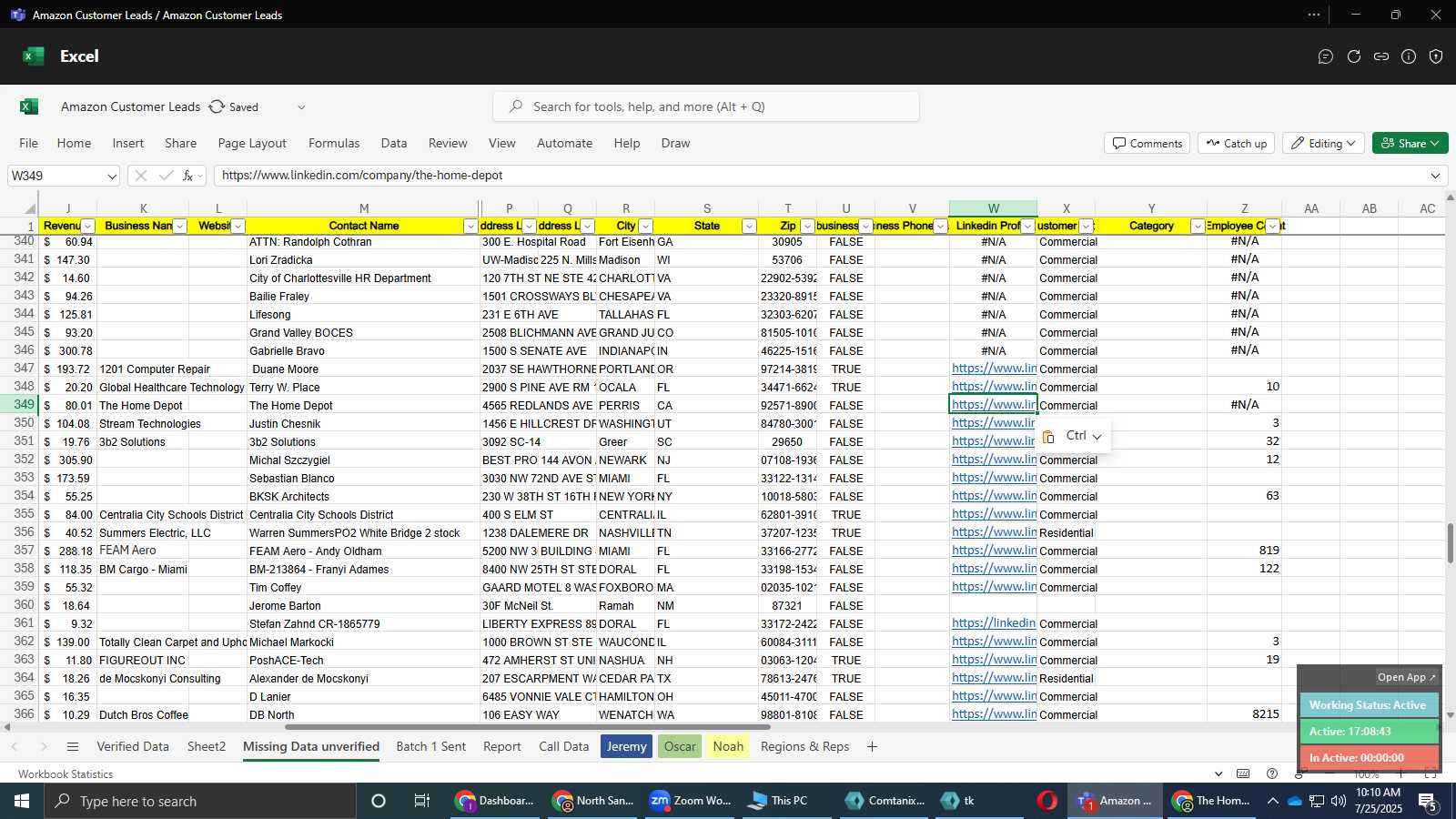Click the confirm checkmark in formula bar
Viewport: 1456px width, 819px height.
click(x=166, y=176)
